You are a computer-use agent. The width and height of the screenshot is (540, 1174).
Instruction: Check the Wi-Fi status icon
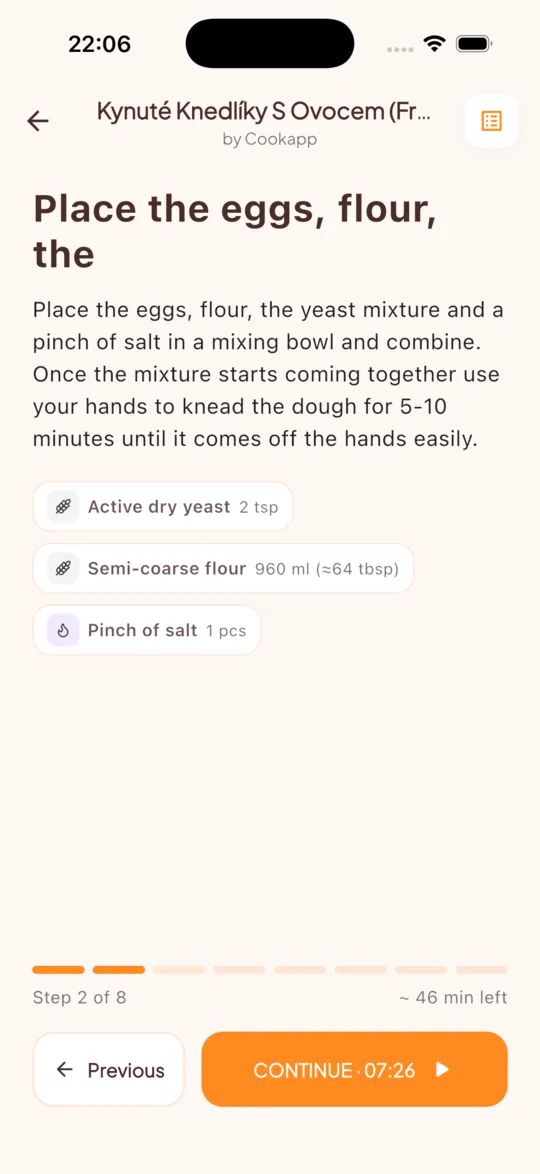pyautogui.click(x=434, y=43)
